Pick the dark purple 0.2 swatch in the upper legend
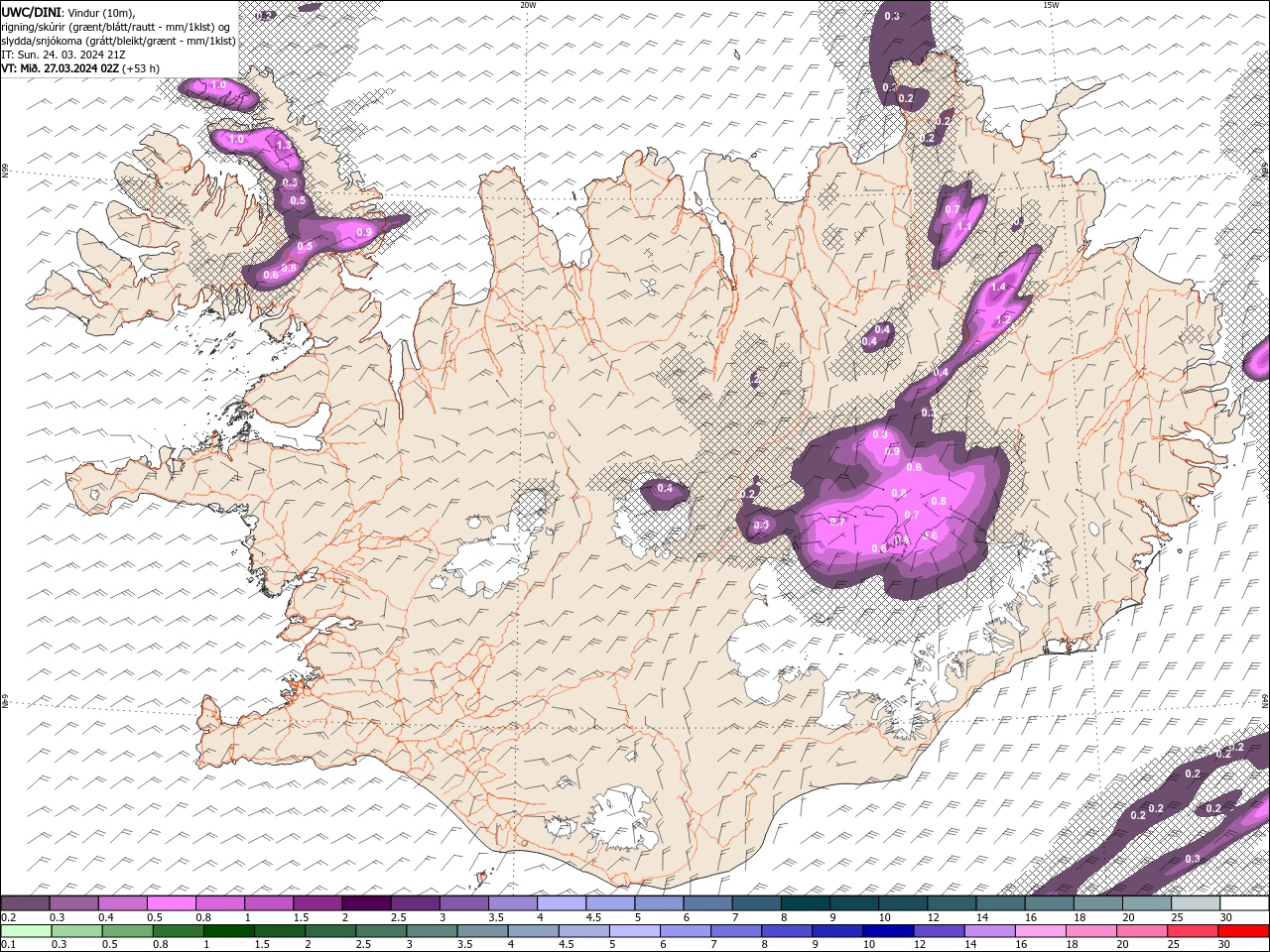The image size is (1270, 952). [25, 903]
